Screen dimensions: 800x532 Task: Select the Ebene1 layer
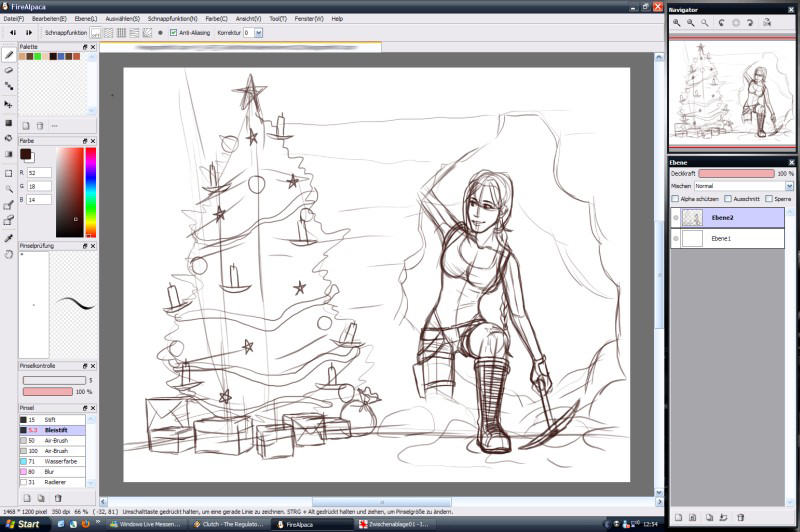click(x=728, y=239)
